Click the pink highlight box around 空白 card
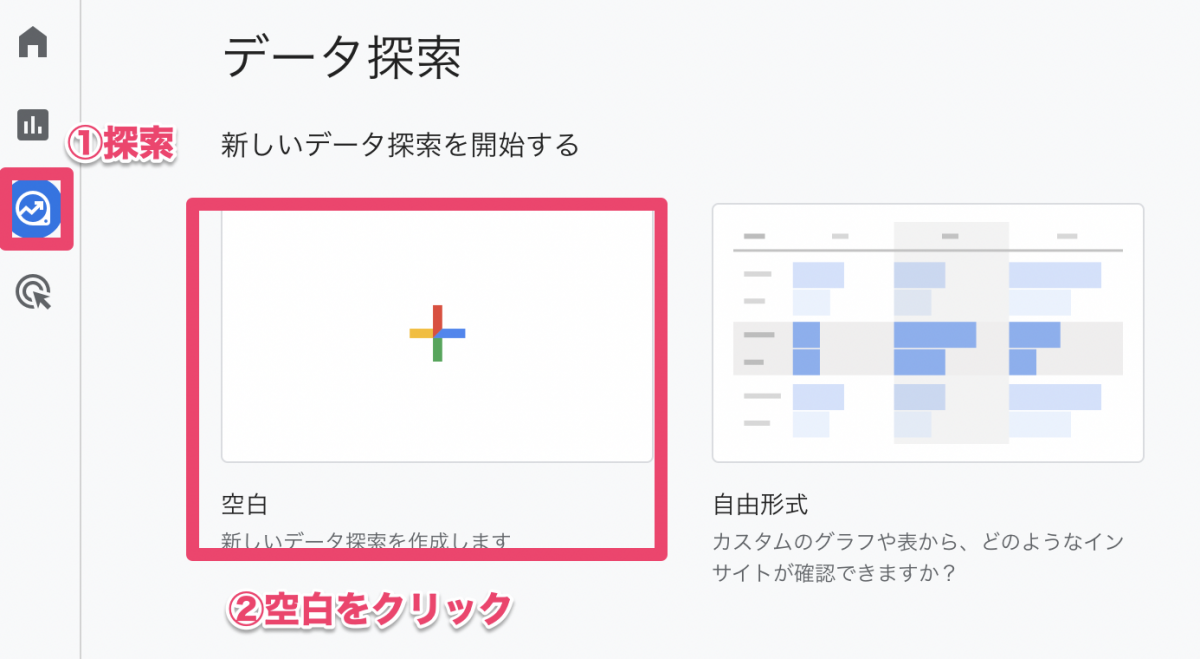Viewport: 1200px width, 659px height. coord(427,203)
